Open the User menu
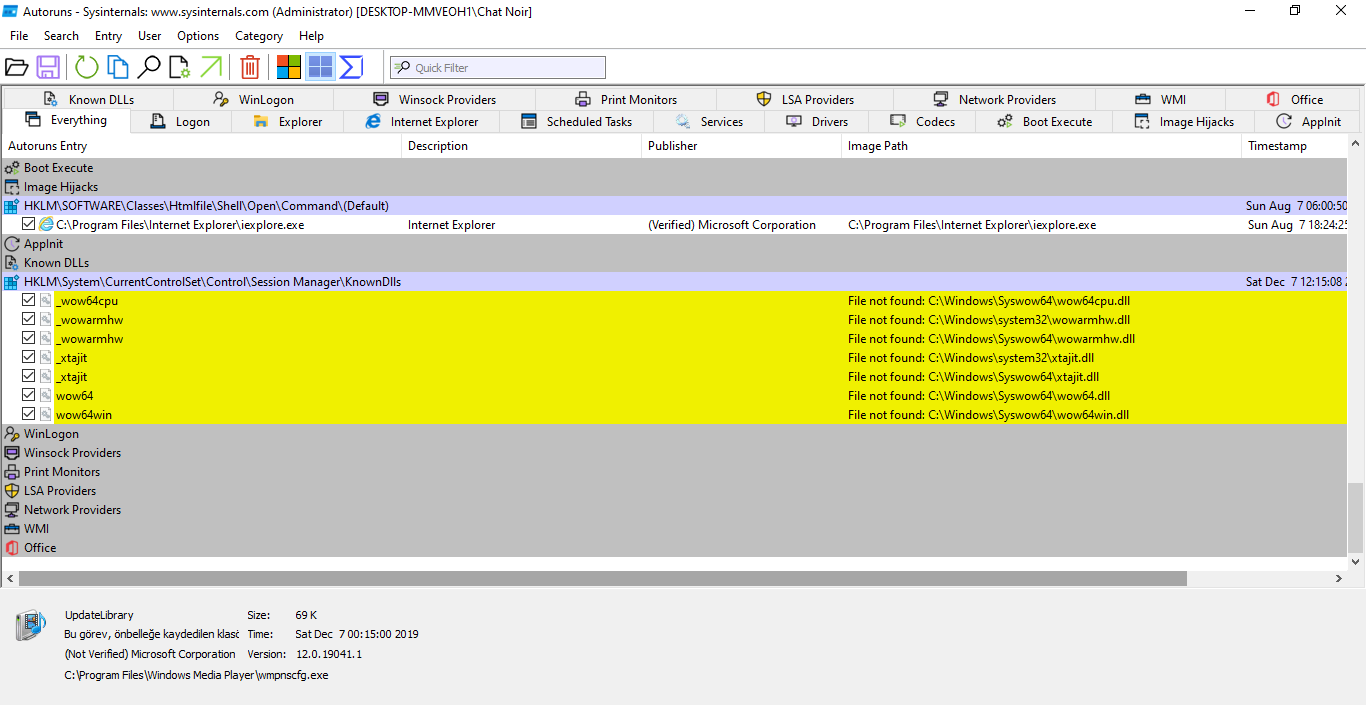Image resolution: width=1366 pixels, height=705 pixels. [x=149, y=36]
